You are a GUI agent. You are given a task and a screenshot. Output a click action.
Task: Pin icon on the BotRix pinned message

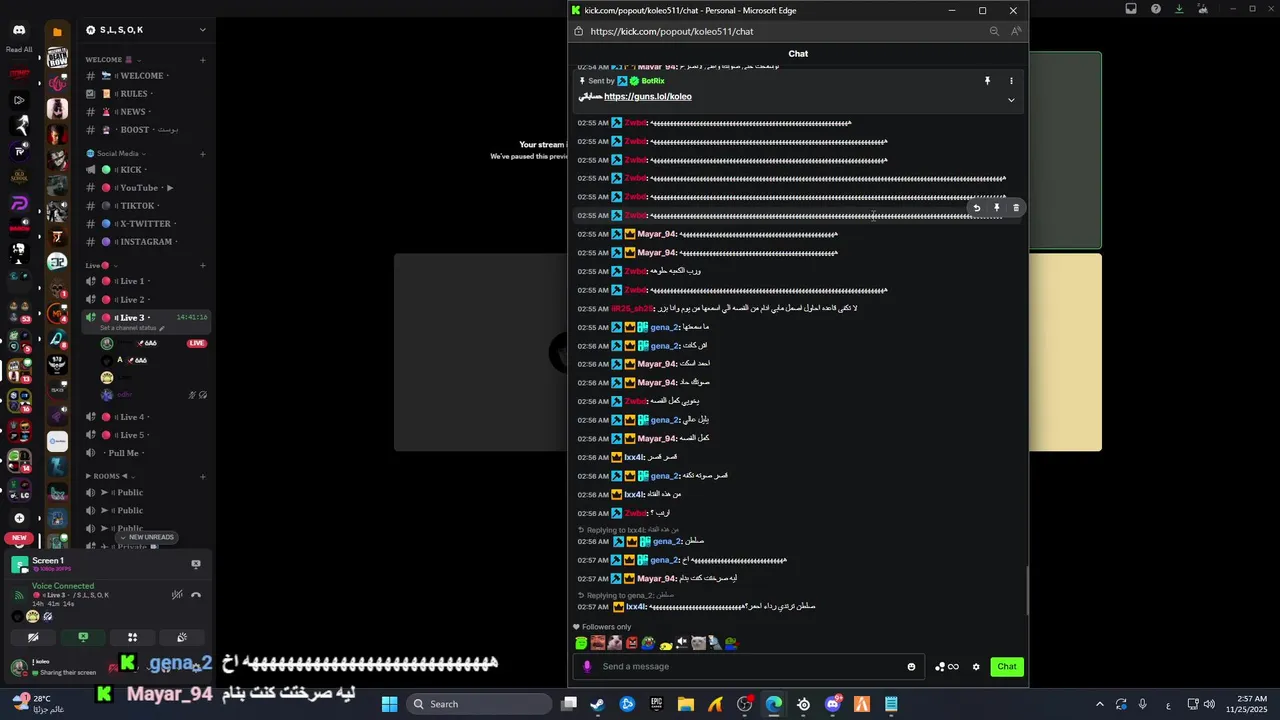pyautogui.click(x=987, y=81)
